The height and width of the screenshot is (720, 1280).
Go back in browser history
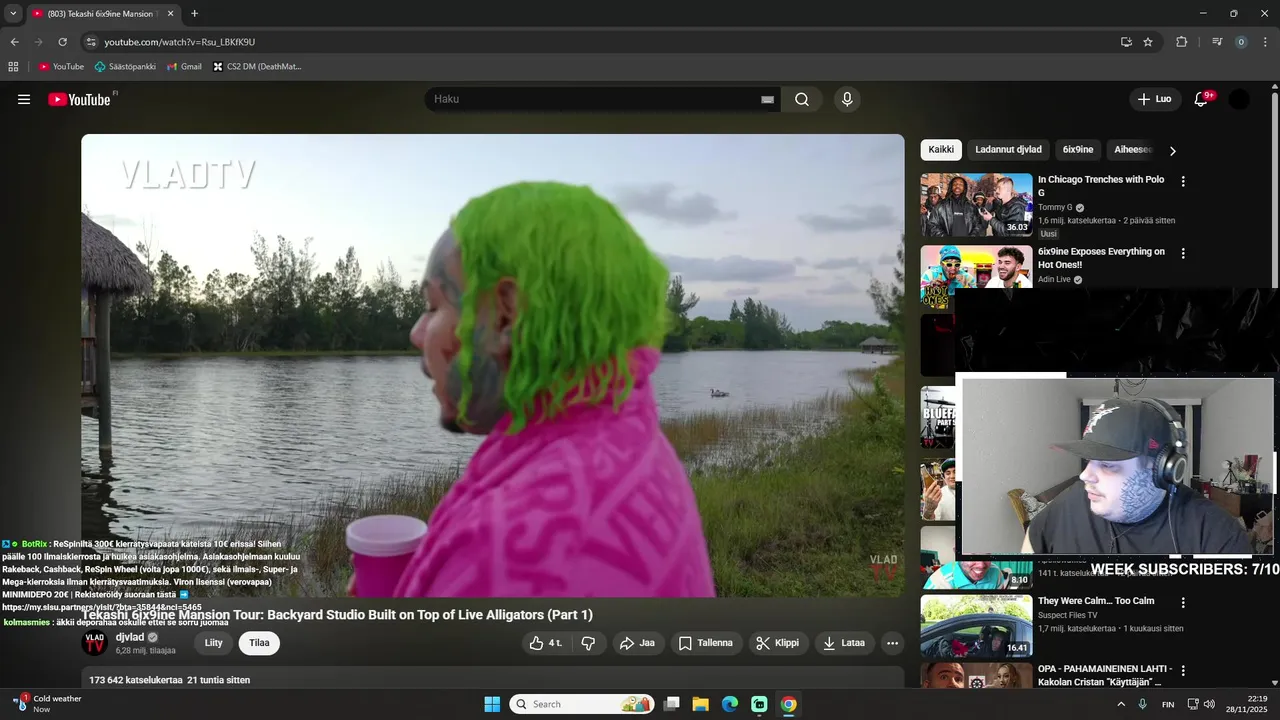(x=14, y=42)
